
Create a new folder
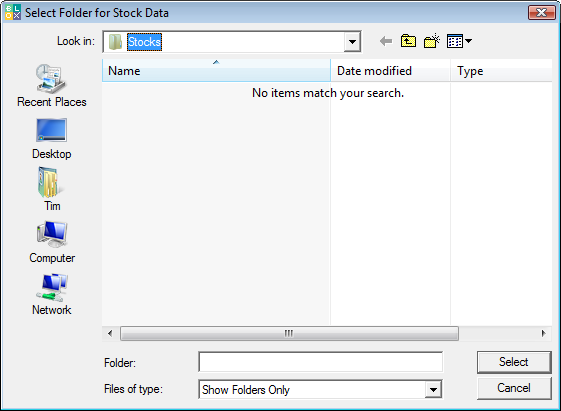click(x=431, y=41)
